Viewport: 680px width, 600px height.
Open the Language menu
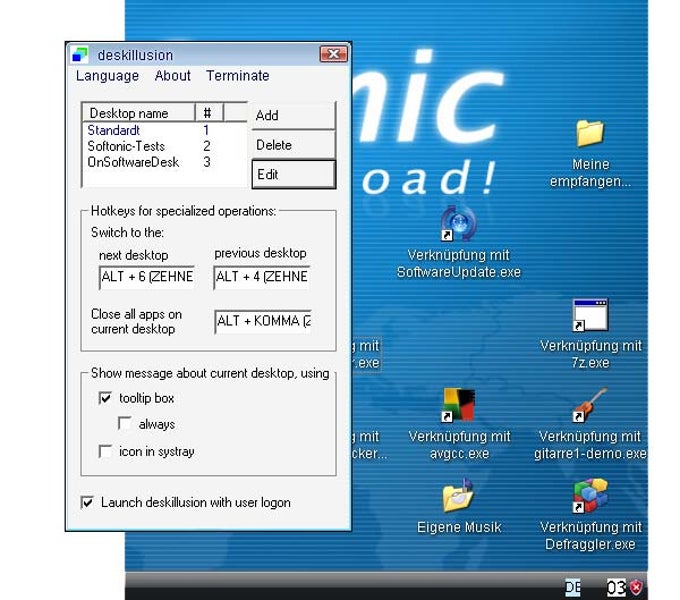[x=107, y=76]
